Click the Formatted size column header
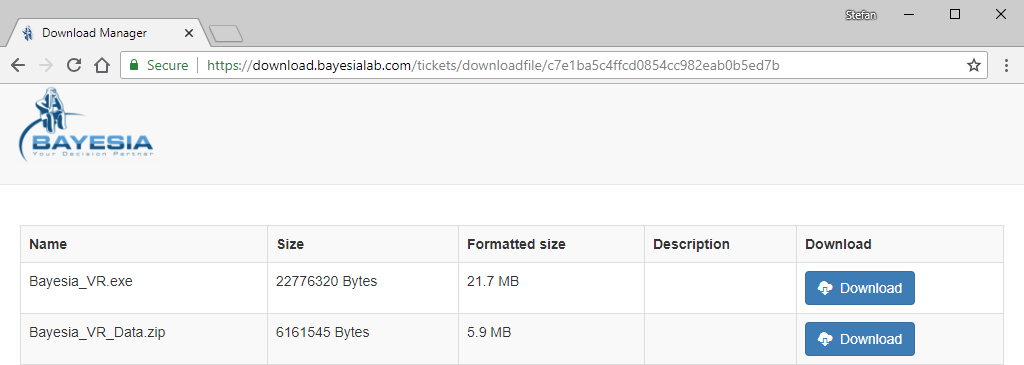1024x365 pixels. tap(516, 244)
